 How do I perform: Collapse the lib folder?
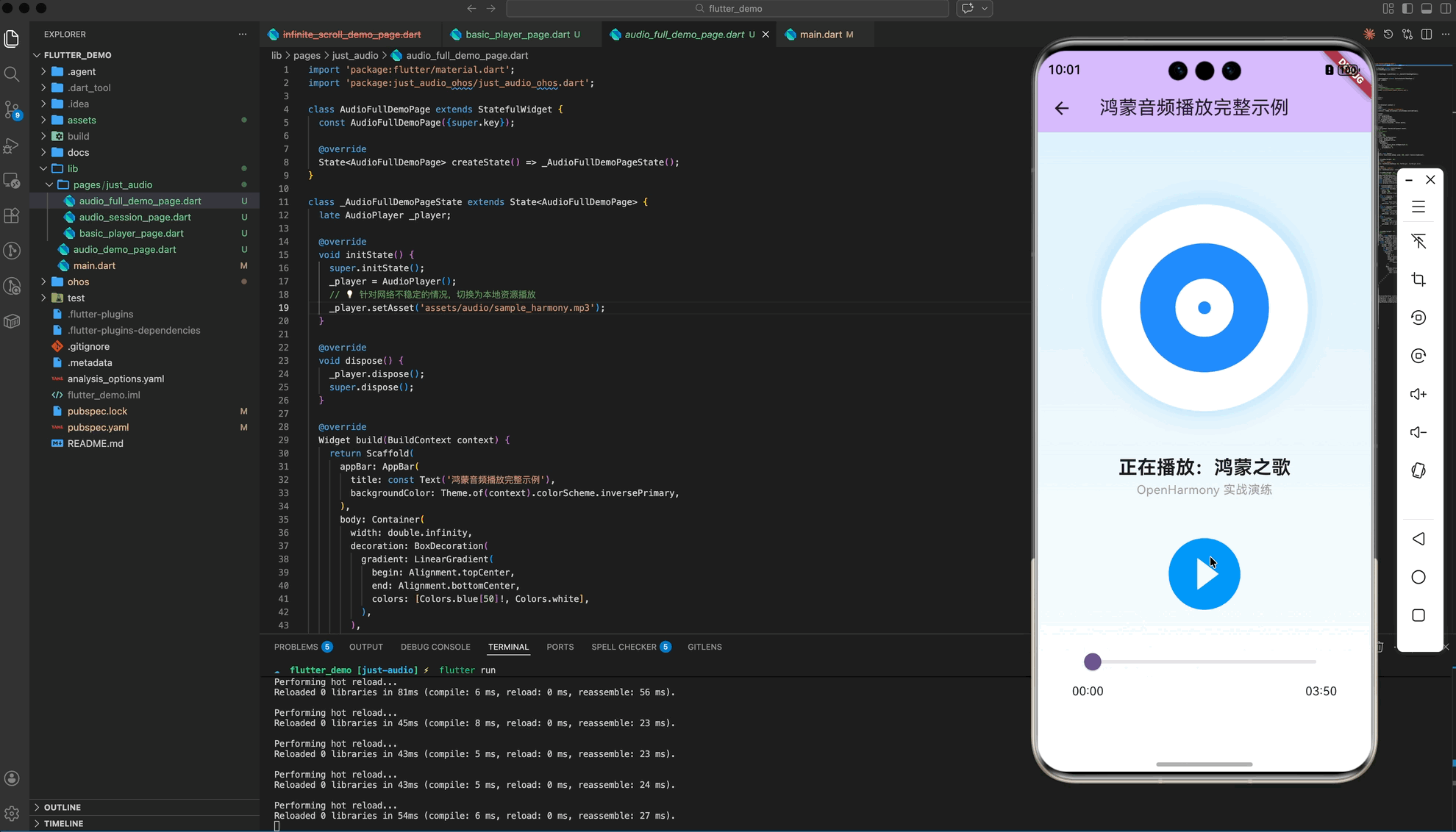tap(72, 169)
